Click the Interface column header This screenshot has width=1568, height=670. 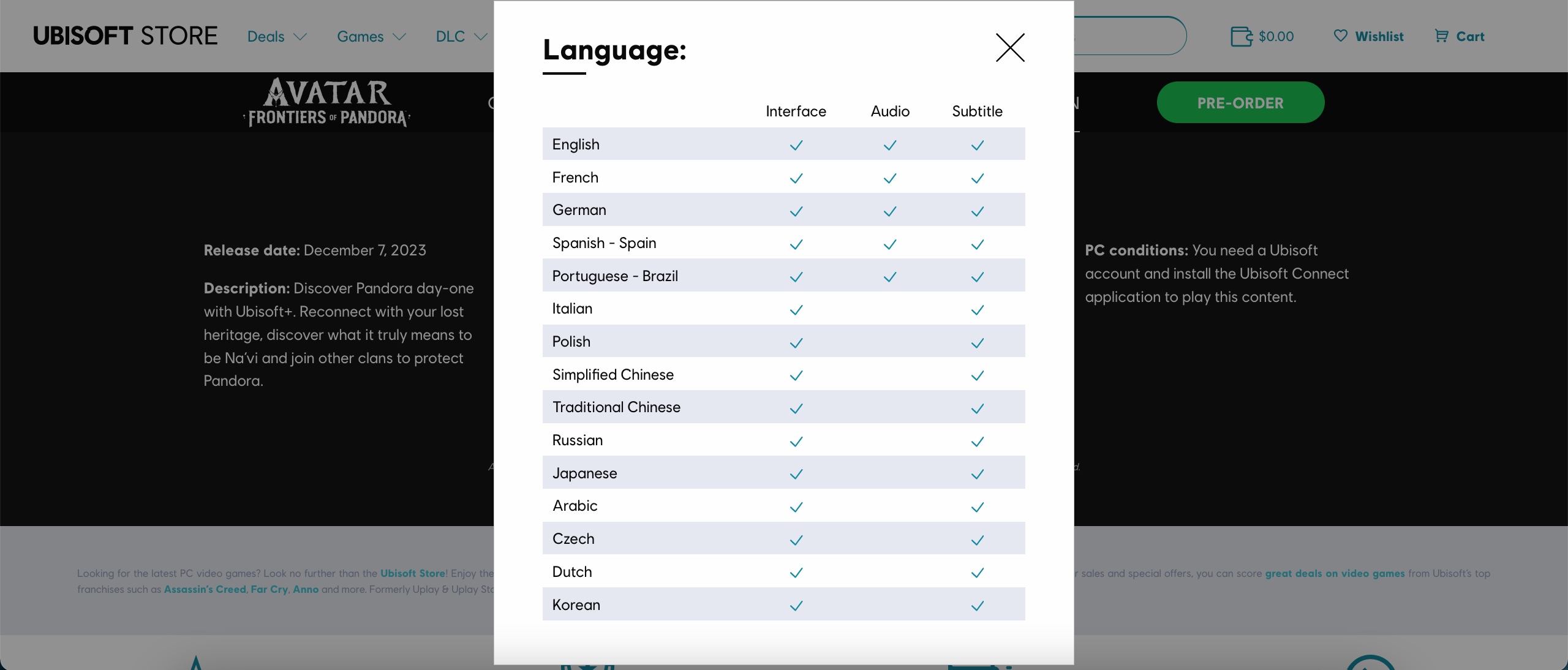pos(796,111)
